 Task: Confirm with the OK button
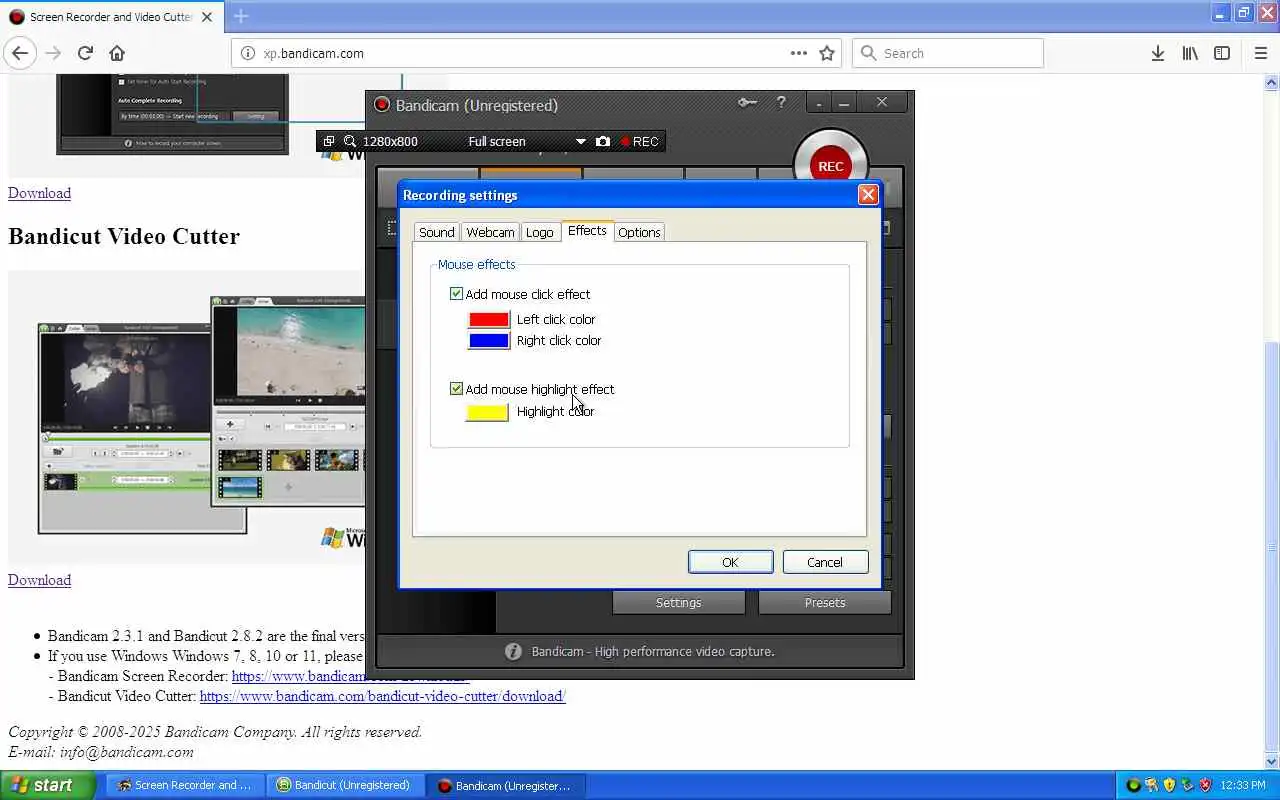730,562
